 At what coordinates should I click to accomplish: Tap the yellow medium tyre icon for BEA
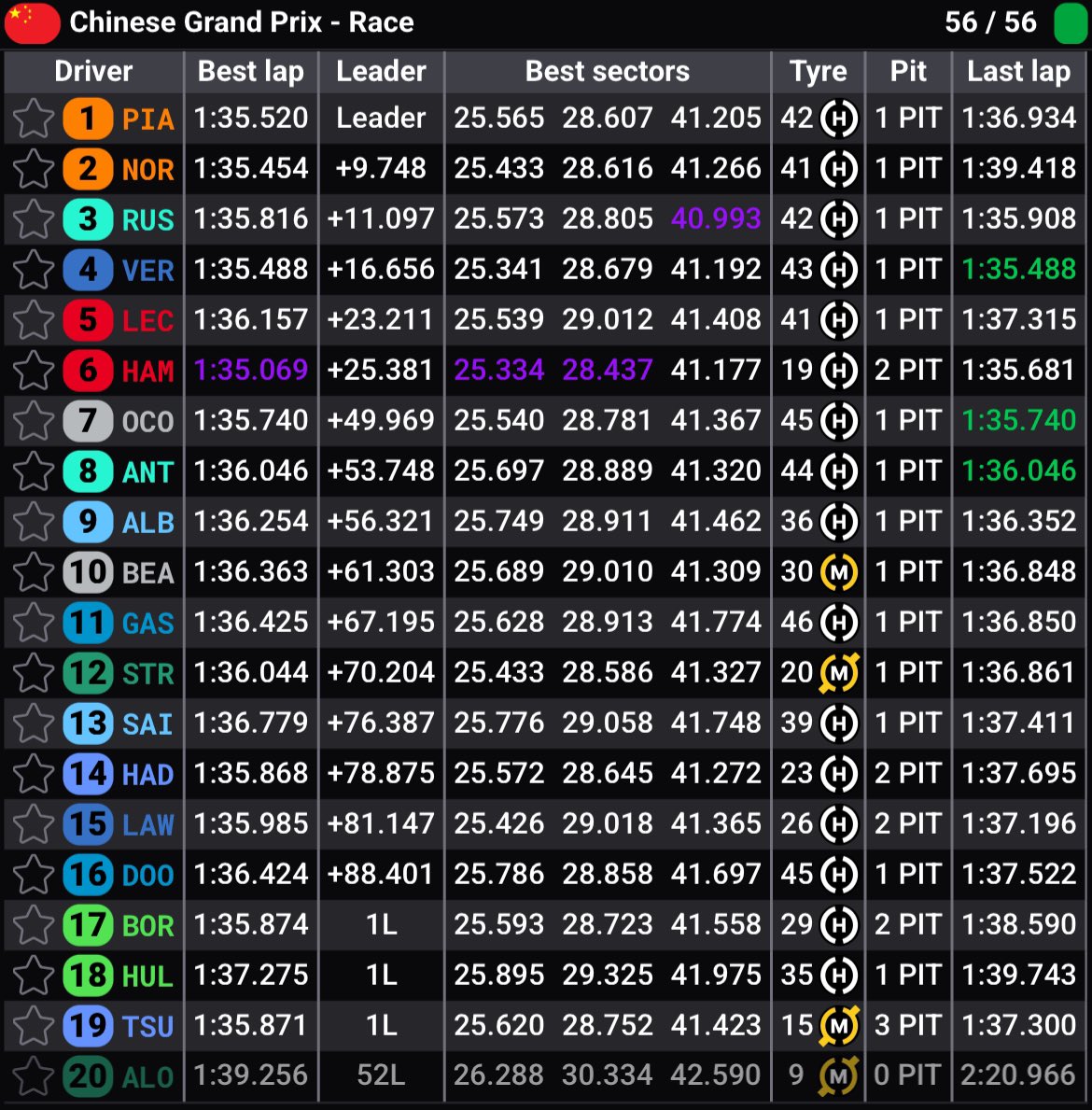(839, 572)
